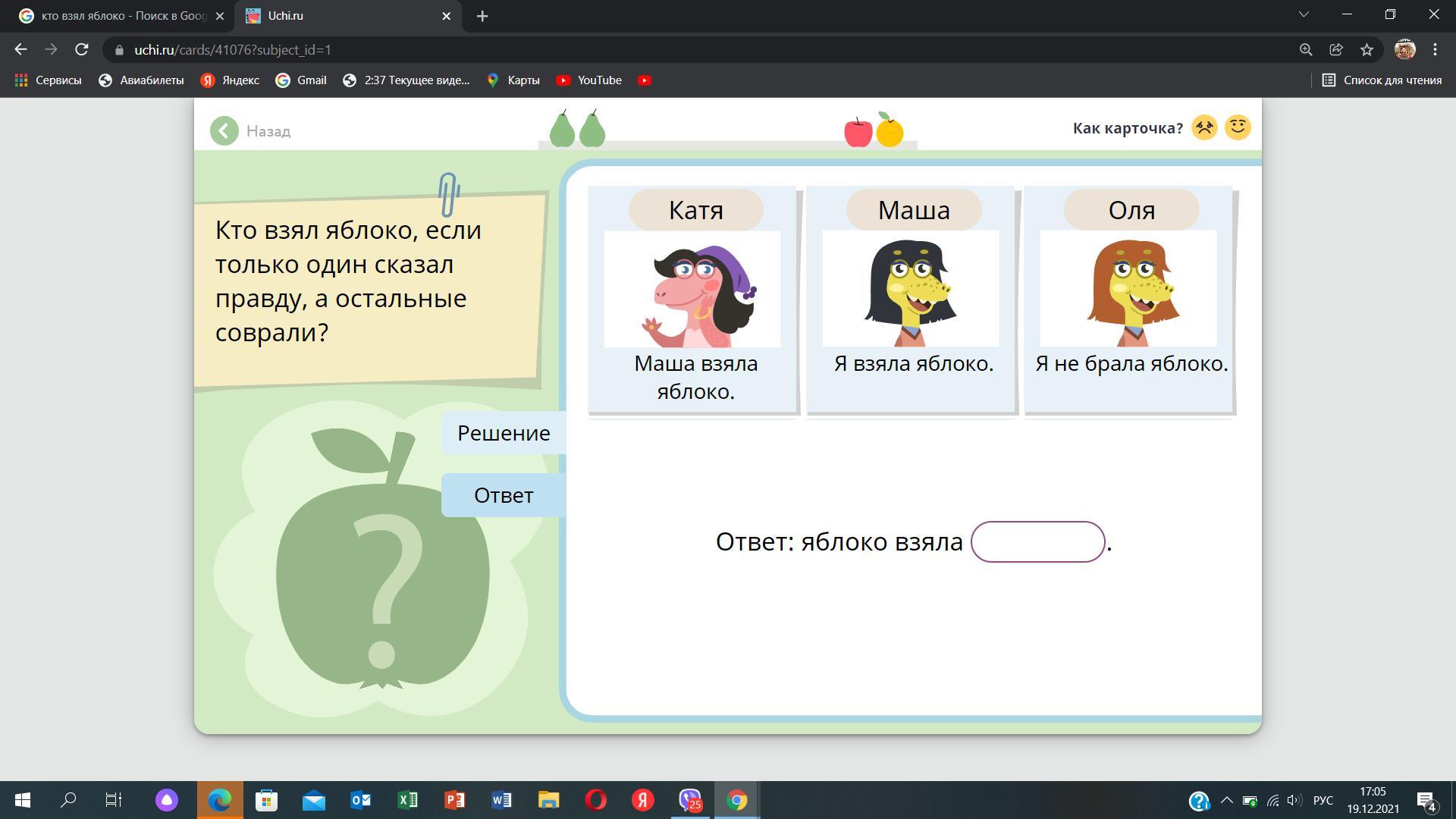The image size is (1456, 819).
Task: Open the Решение tab
Action: tap(504, 433)
